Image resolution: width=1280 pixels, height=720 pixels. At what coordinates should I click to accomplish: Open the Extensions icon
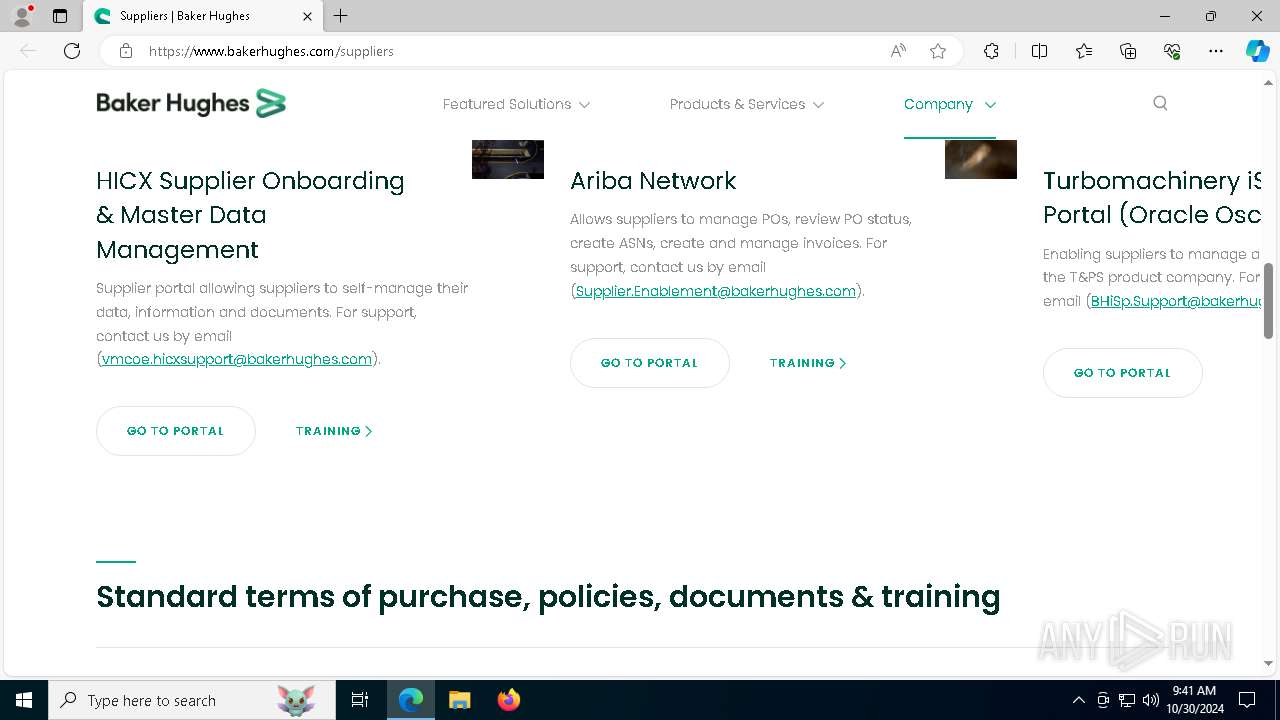coord(991,51)
